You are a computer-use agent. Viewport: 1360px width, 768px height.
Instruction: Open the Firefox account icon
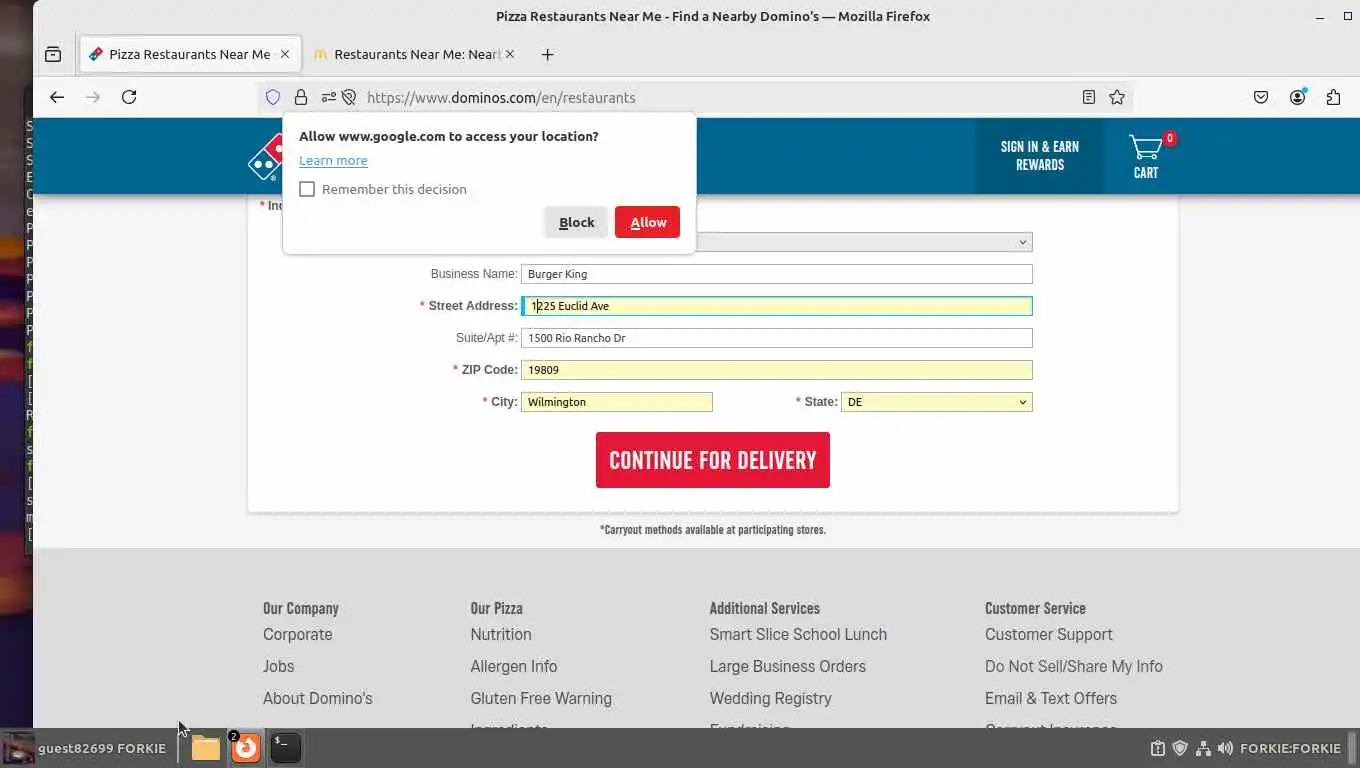[1297, 97]
